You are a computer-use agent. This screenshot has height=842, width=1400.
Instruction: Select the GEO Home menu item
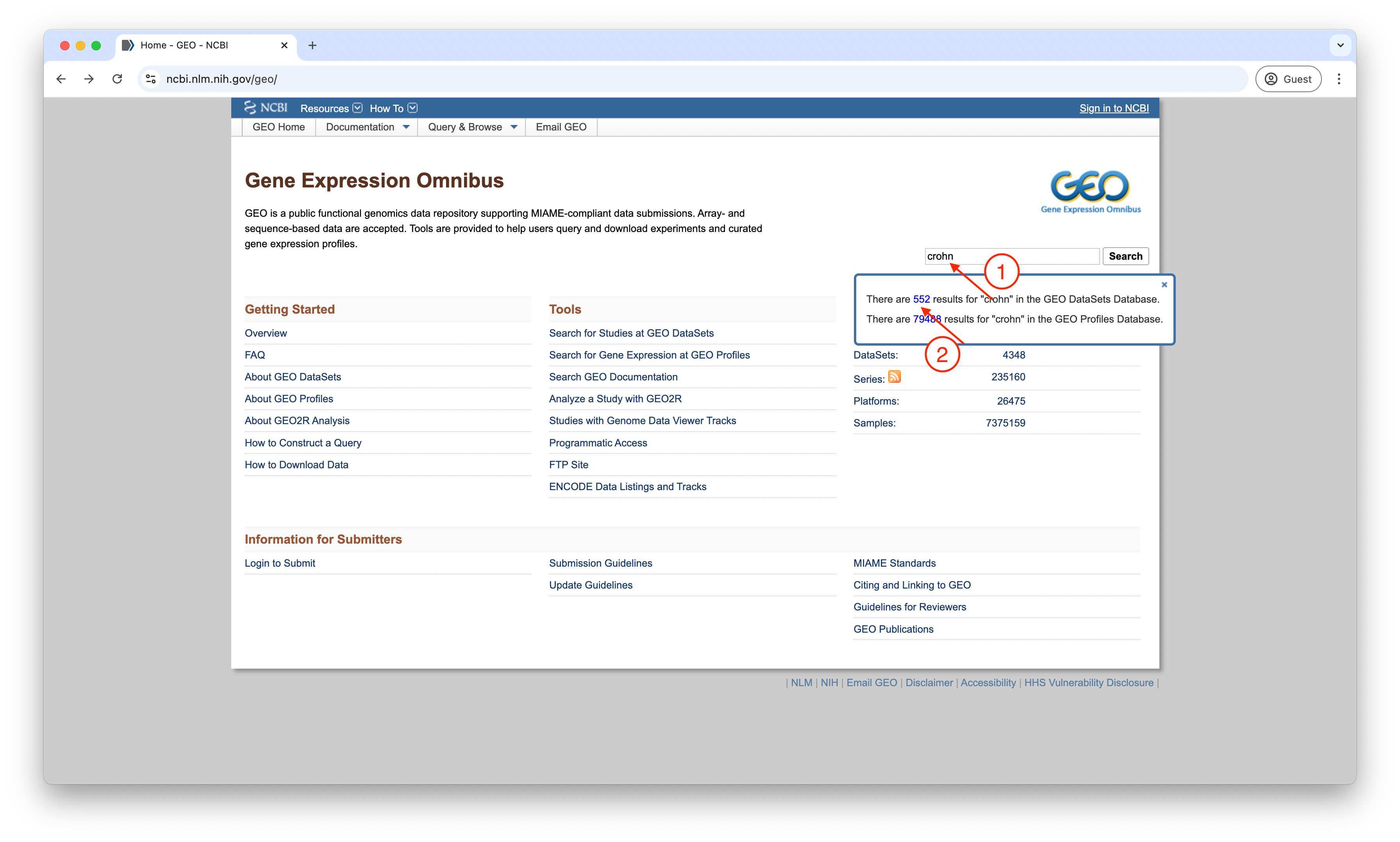coord(279,127)
